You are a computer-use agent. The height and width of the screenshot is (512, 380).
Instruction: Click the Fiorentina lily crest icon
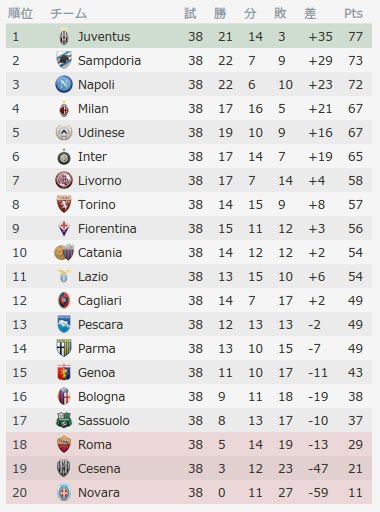click(64, 229)
